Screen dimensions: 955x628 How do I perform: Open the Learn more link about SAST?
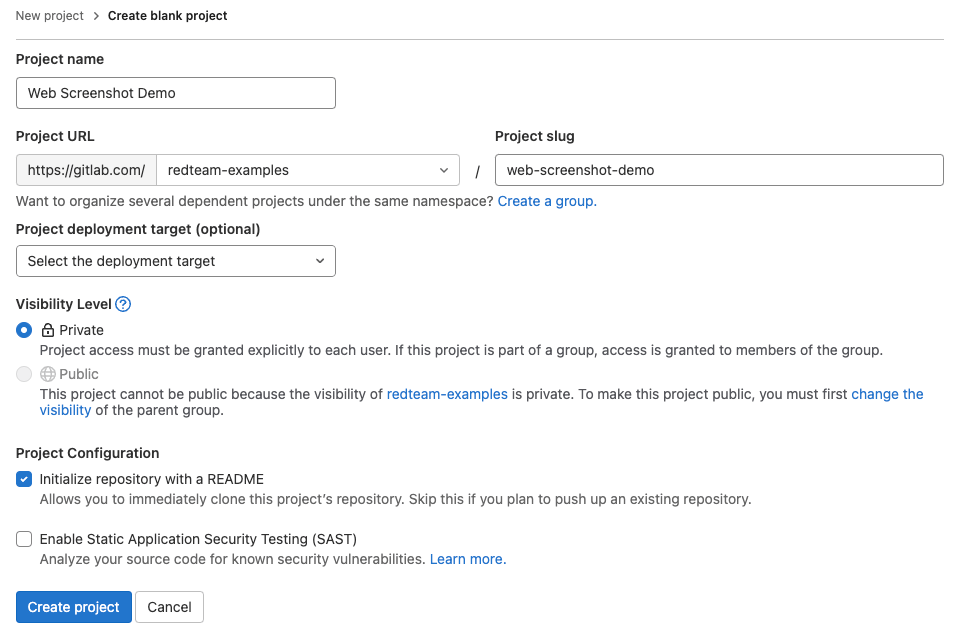466,560
